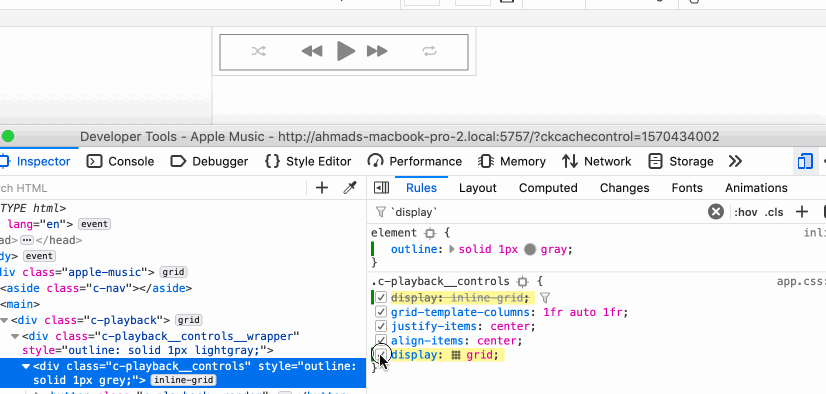Add a new node with the plus icon
826x394 pixels.
click(321, 188)
